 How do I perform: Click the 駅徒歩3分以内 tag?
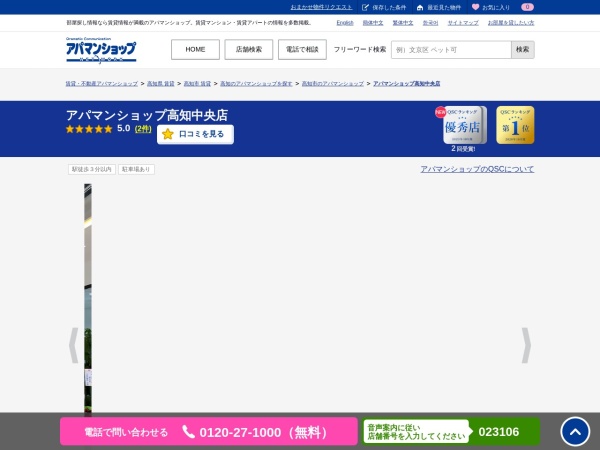pyautogui.click(x=92, y=169)
